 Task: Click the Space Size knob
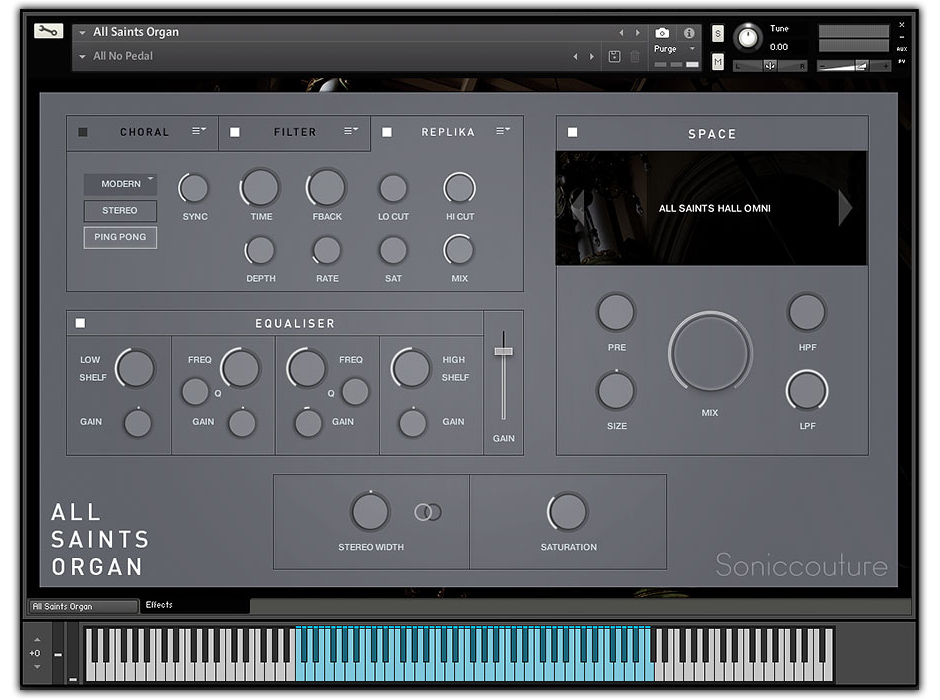(616, 391)
